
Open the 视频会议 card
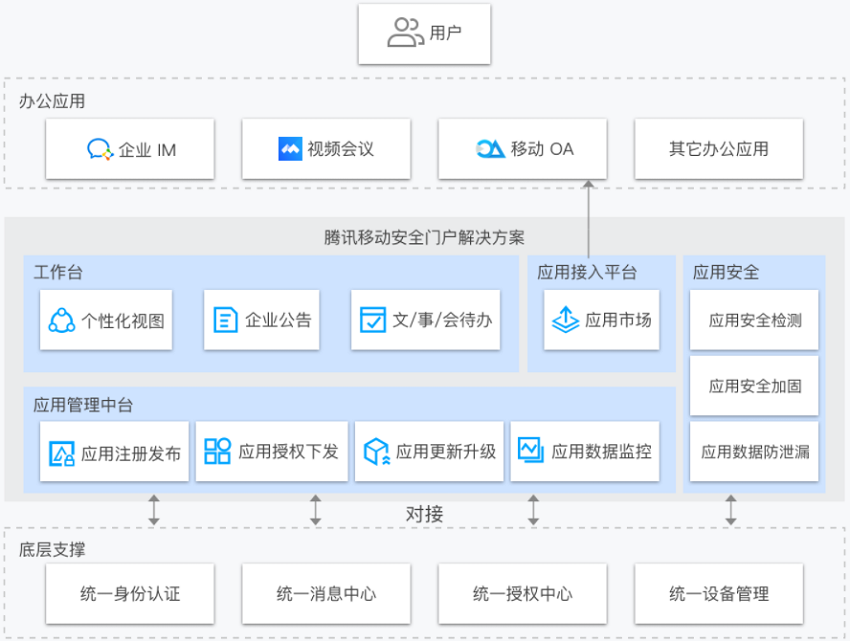click(x=326, y=149)
